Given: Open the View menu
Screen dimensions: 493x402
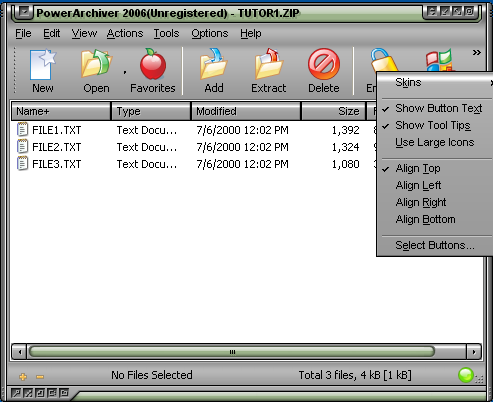Looking at the screenshot, I should tap(84, 33).
